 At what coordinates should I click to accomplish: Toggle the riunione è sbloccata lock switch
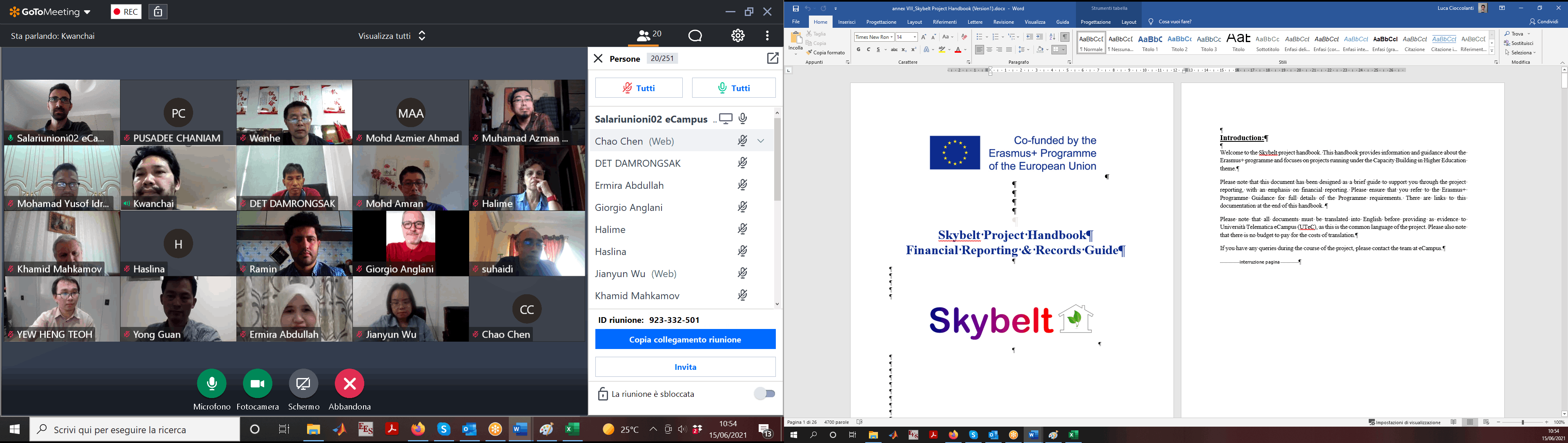pos(764,394)
